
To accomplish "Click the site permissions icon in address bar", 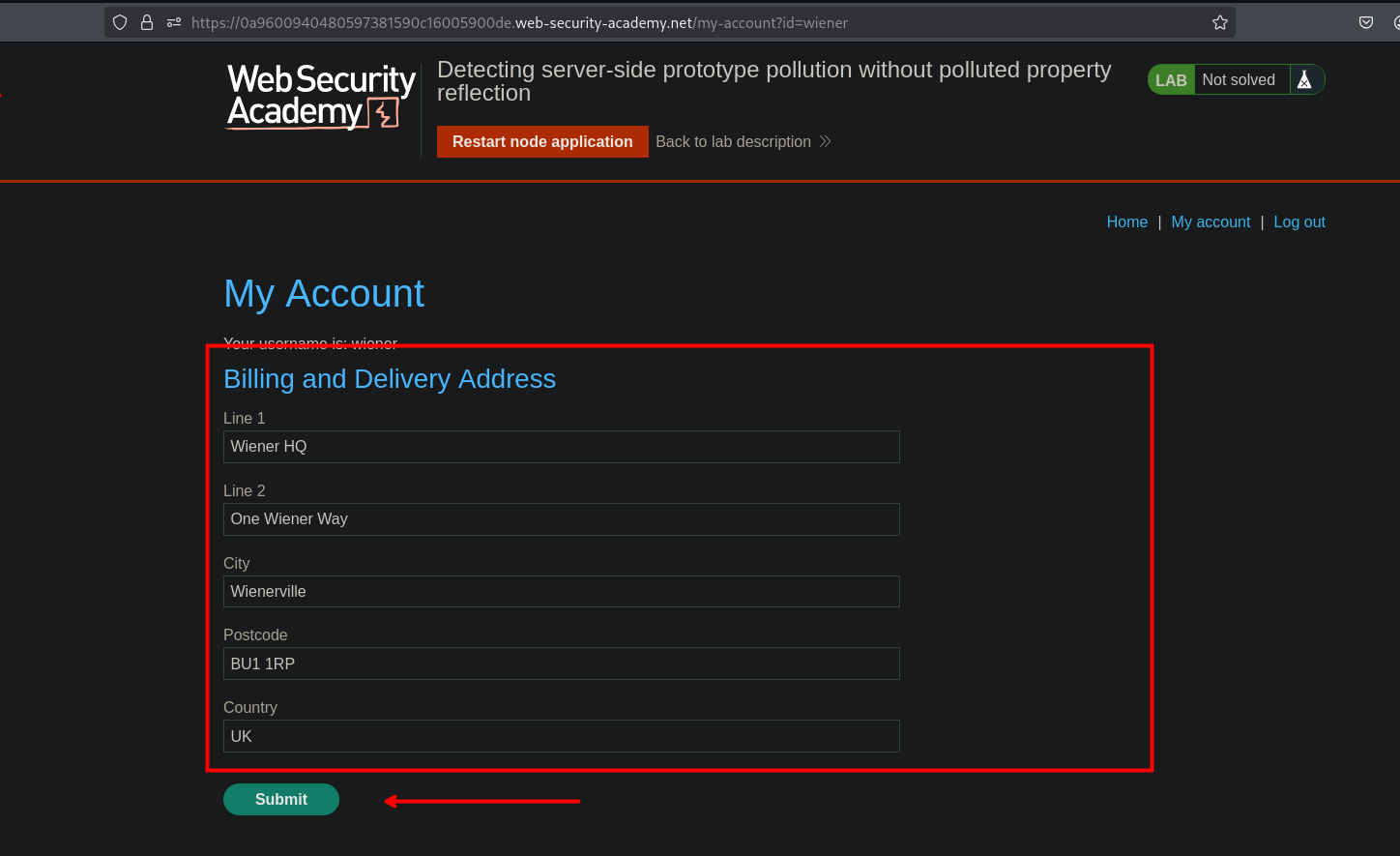I will (174, 22).
